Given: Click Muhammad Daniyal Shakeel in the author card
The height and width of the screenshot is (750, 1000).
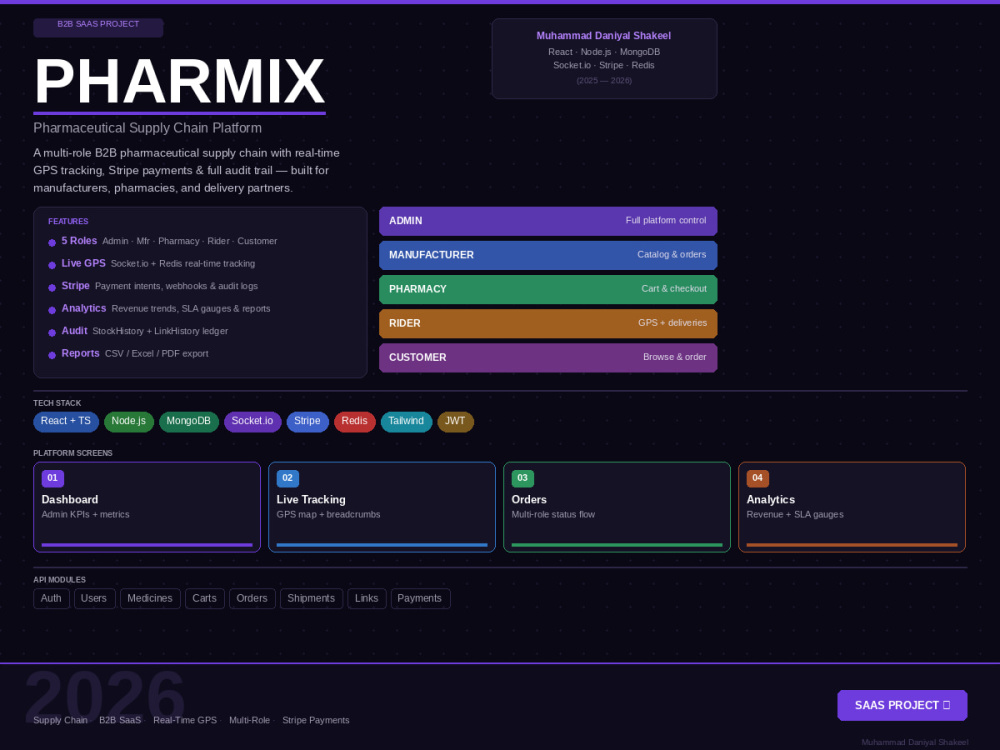Looking at the screenshot, I should pos(603,36).
